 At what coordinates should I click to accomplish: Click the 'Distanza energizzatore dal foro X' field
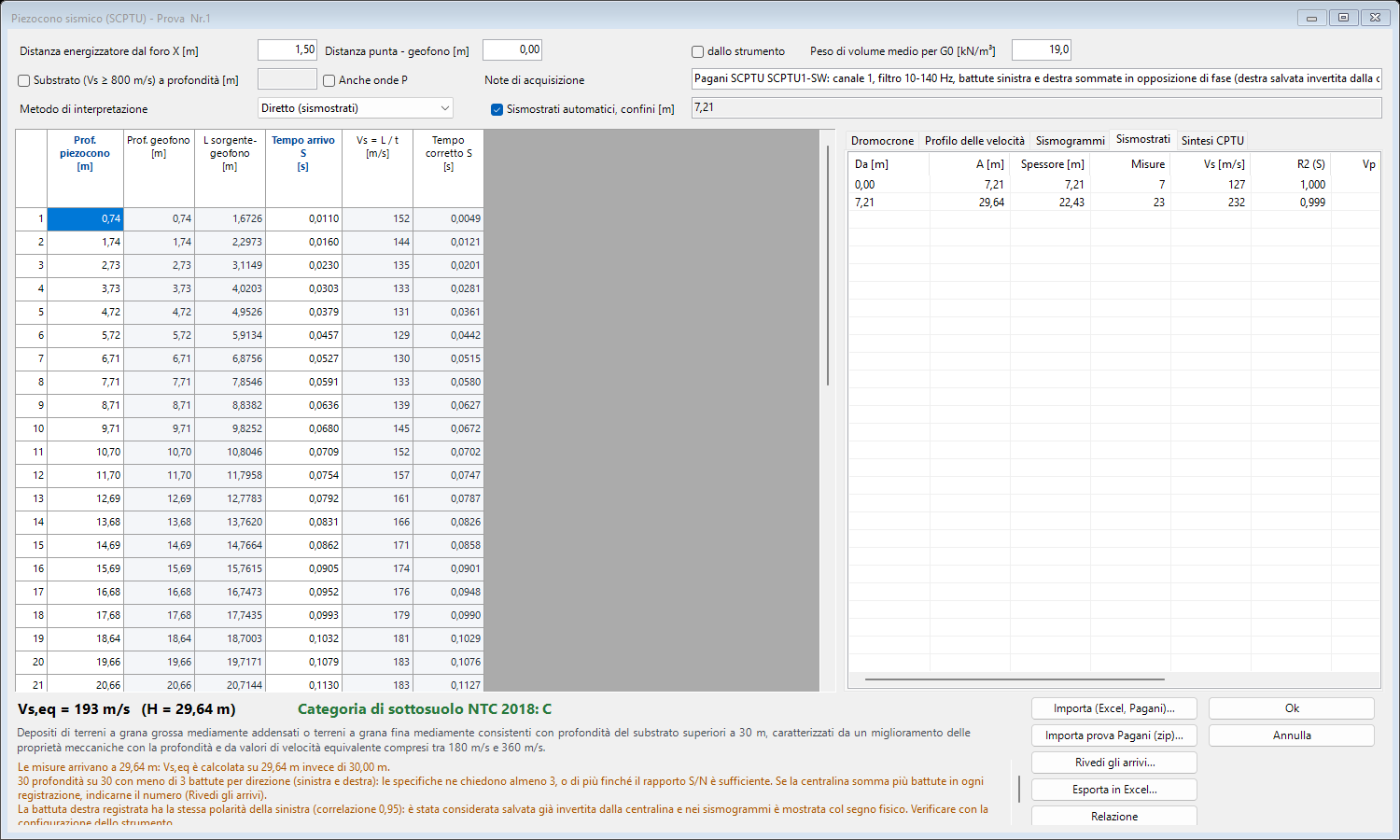tap(287, 50)
